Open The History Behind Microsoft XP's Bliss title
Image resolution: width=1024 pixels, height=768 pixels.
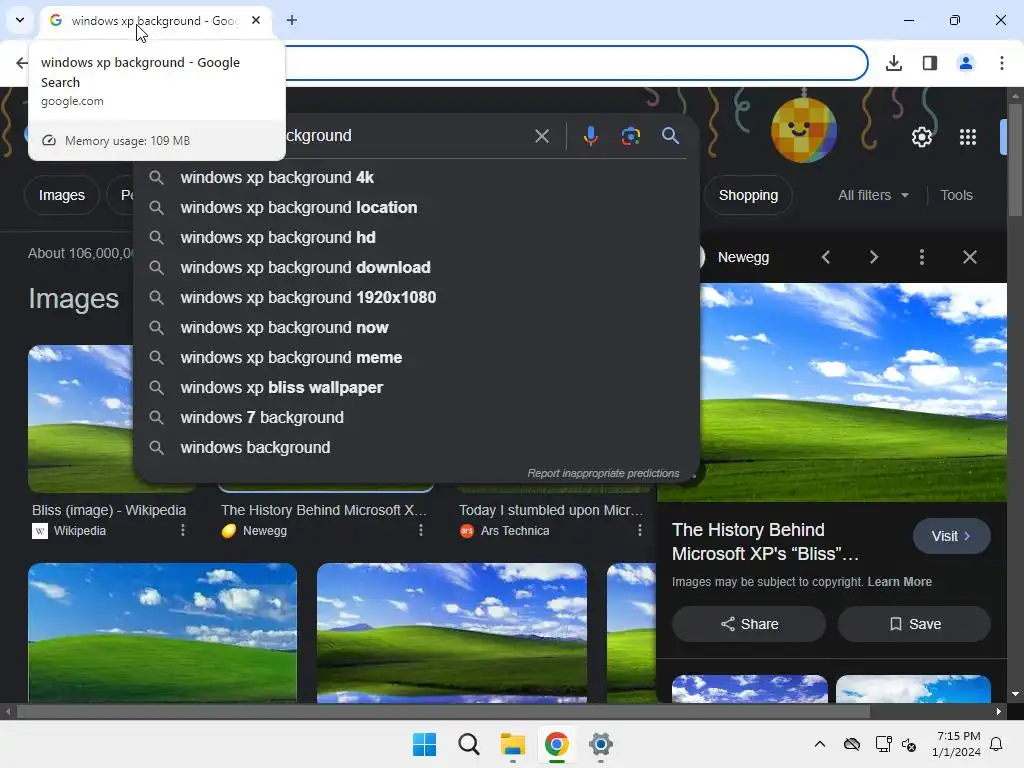[765, 541]
